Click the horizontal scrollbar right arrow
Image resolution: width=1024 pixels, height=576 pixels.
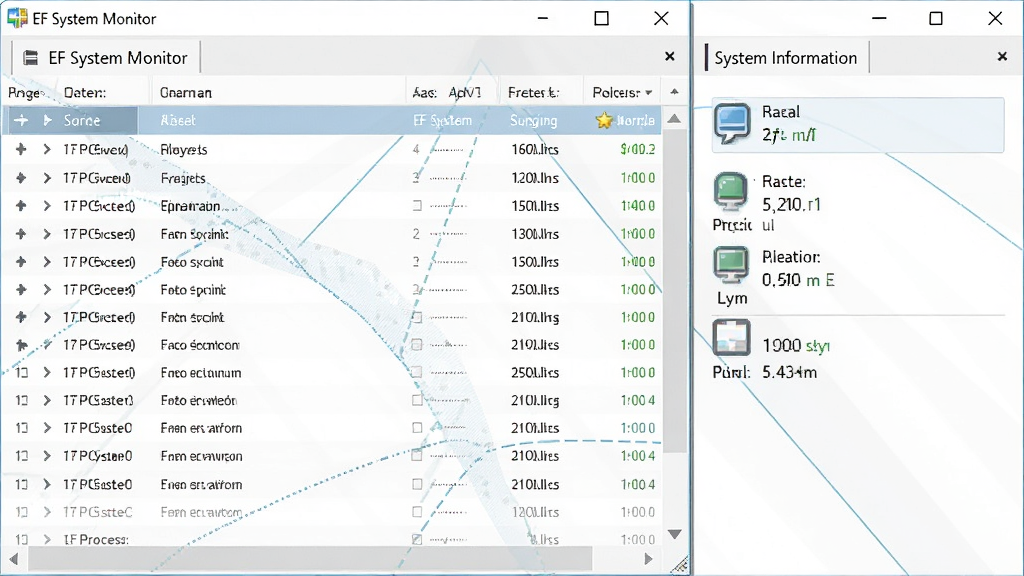pos(648,559)
